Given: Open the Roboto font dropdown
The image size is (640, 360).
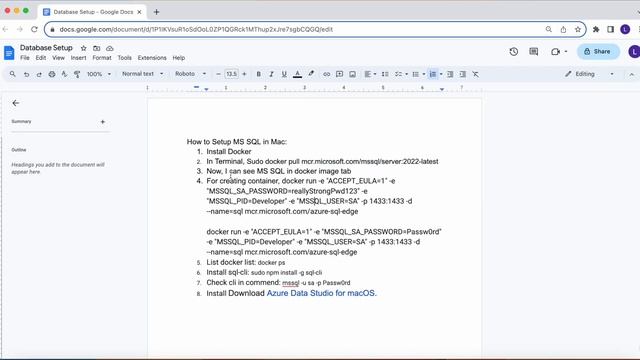Looking at the screenshot, I should tap(191, 74).
